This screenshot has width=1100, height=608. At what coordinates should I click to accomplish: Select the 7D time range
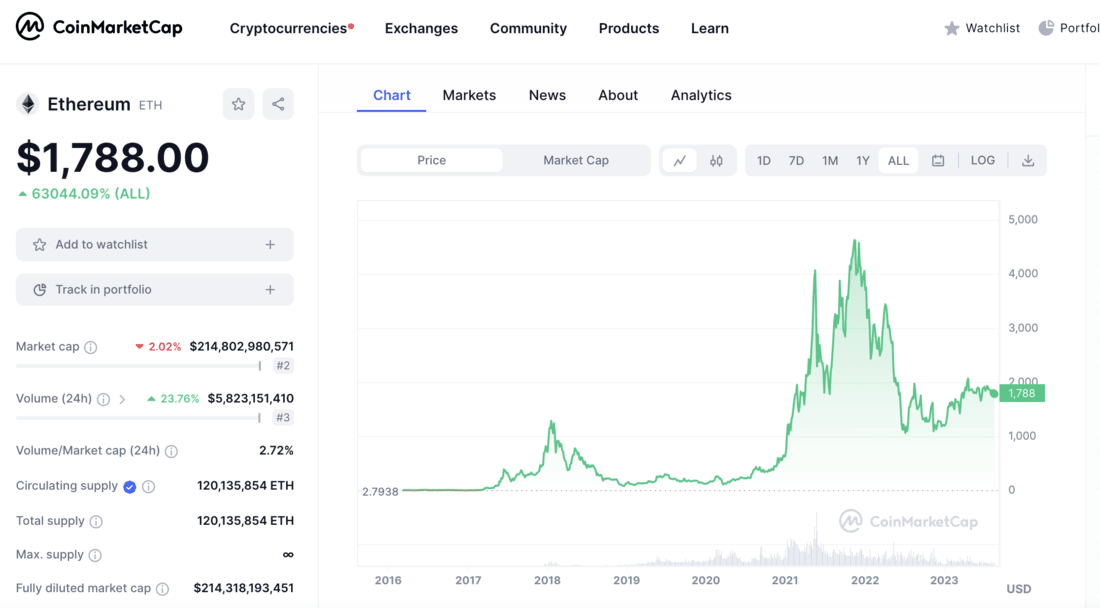[796, 161]
